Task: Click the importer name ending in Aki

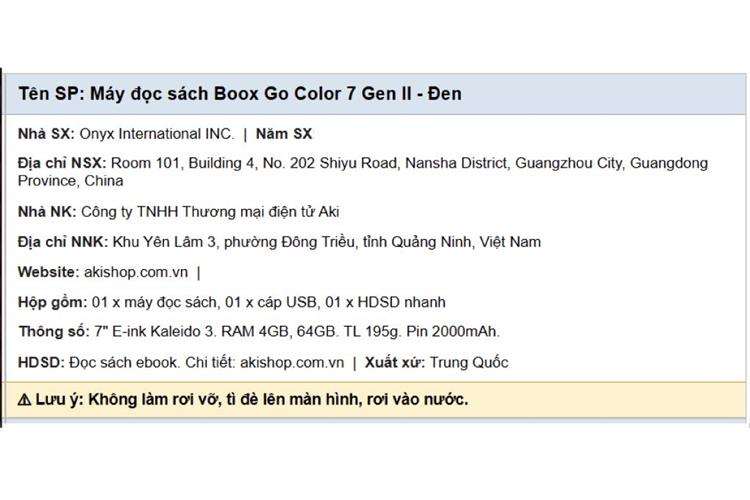Action: (x=210, y=212)
